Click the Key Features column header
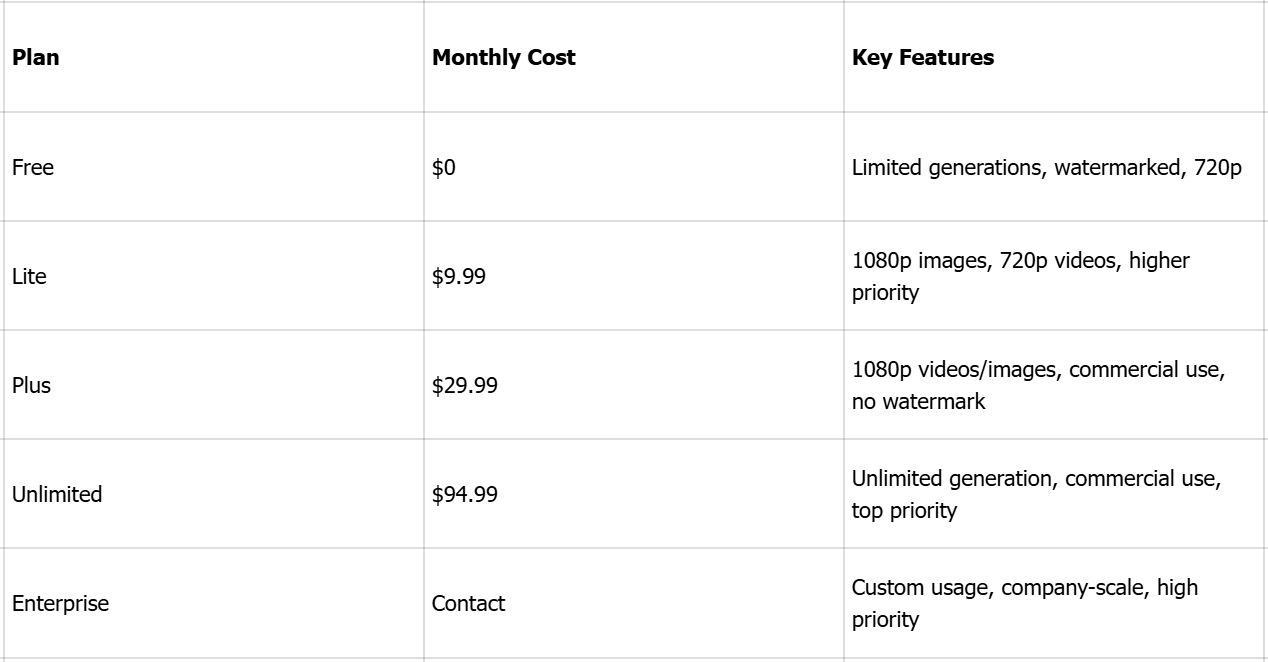The image size is (1268, 662). pos(923,58)
